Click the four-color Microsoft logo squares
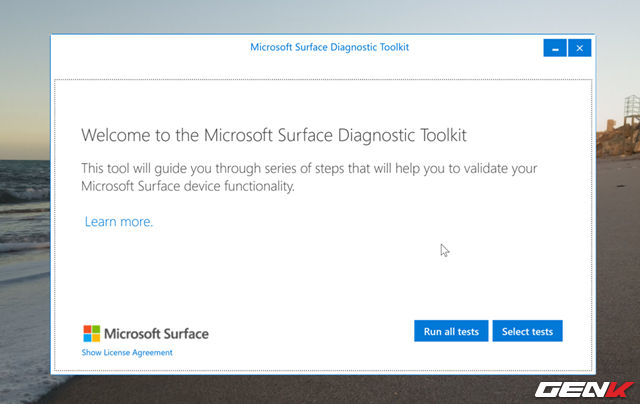Screen dimensions: 640x404 point(90,333)
